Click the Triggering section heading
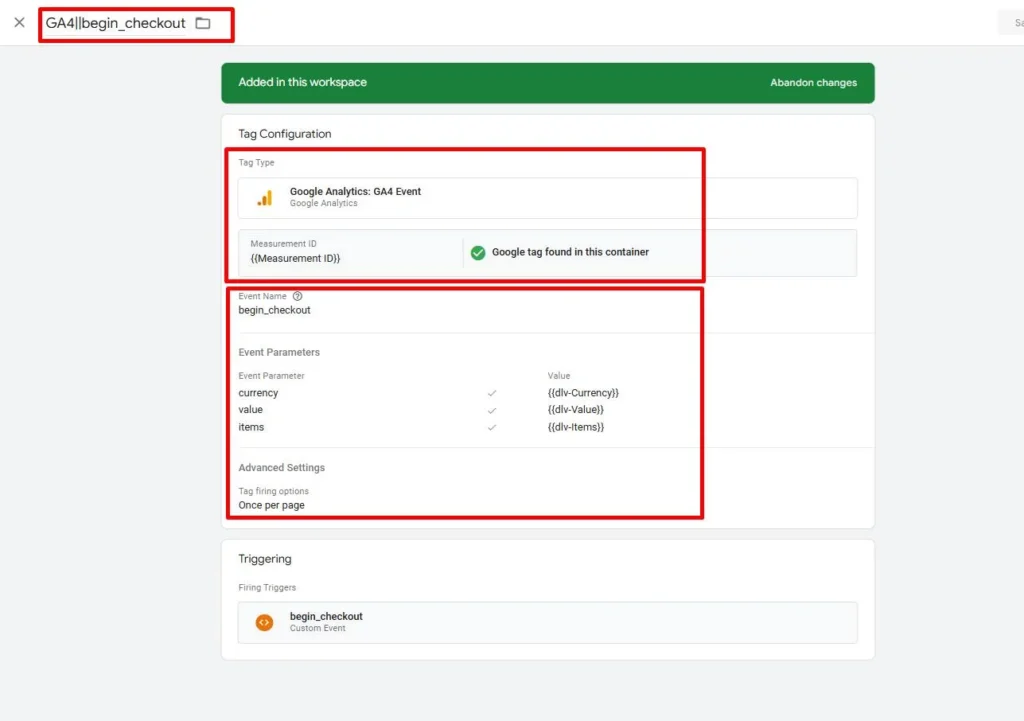Image resolution: width=1024 pixels, height=721 pixels. pos(264,559)
